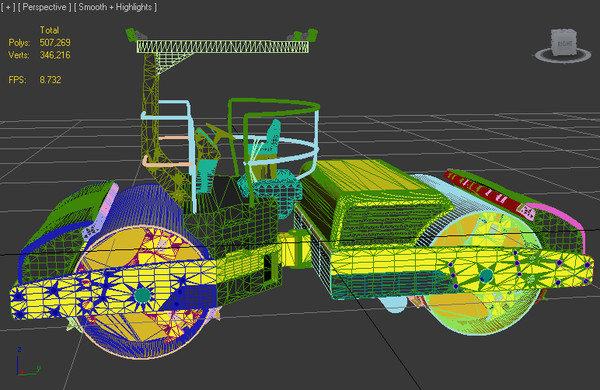Click the Total statistics header
The image size is (600, 390).
[x=49, y=30]
